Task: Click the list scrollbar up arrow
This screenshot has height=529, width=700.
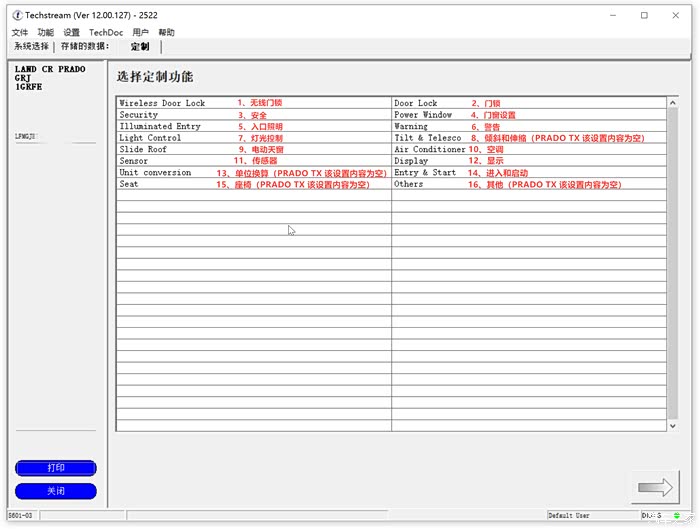Action: (x=672, y=102)
